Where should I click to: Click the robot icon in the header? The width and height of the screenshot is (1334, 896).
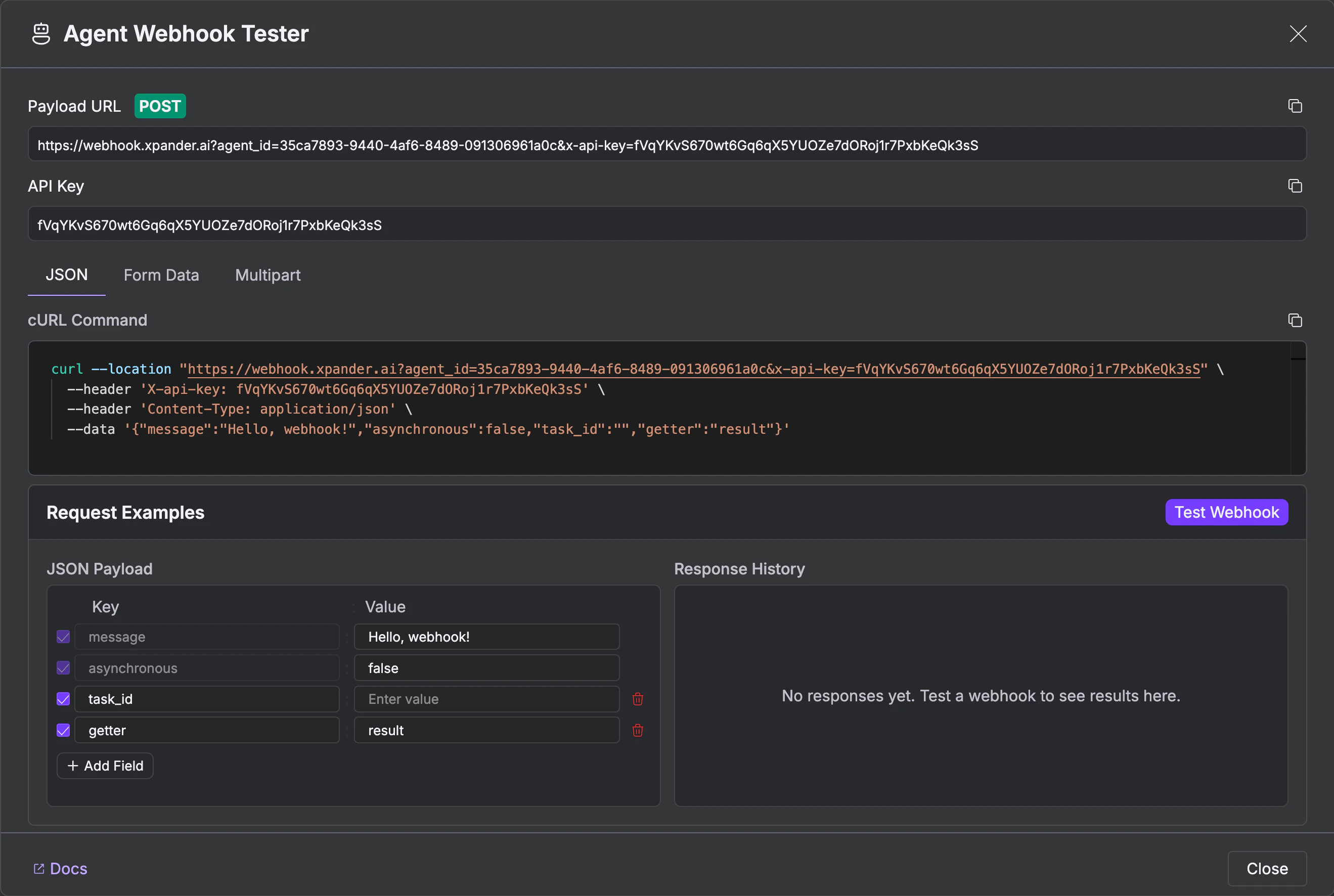point(40,33)
